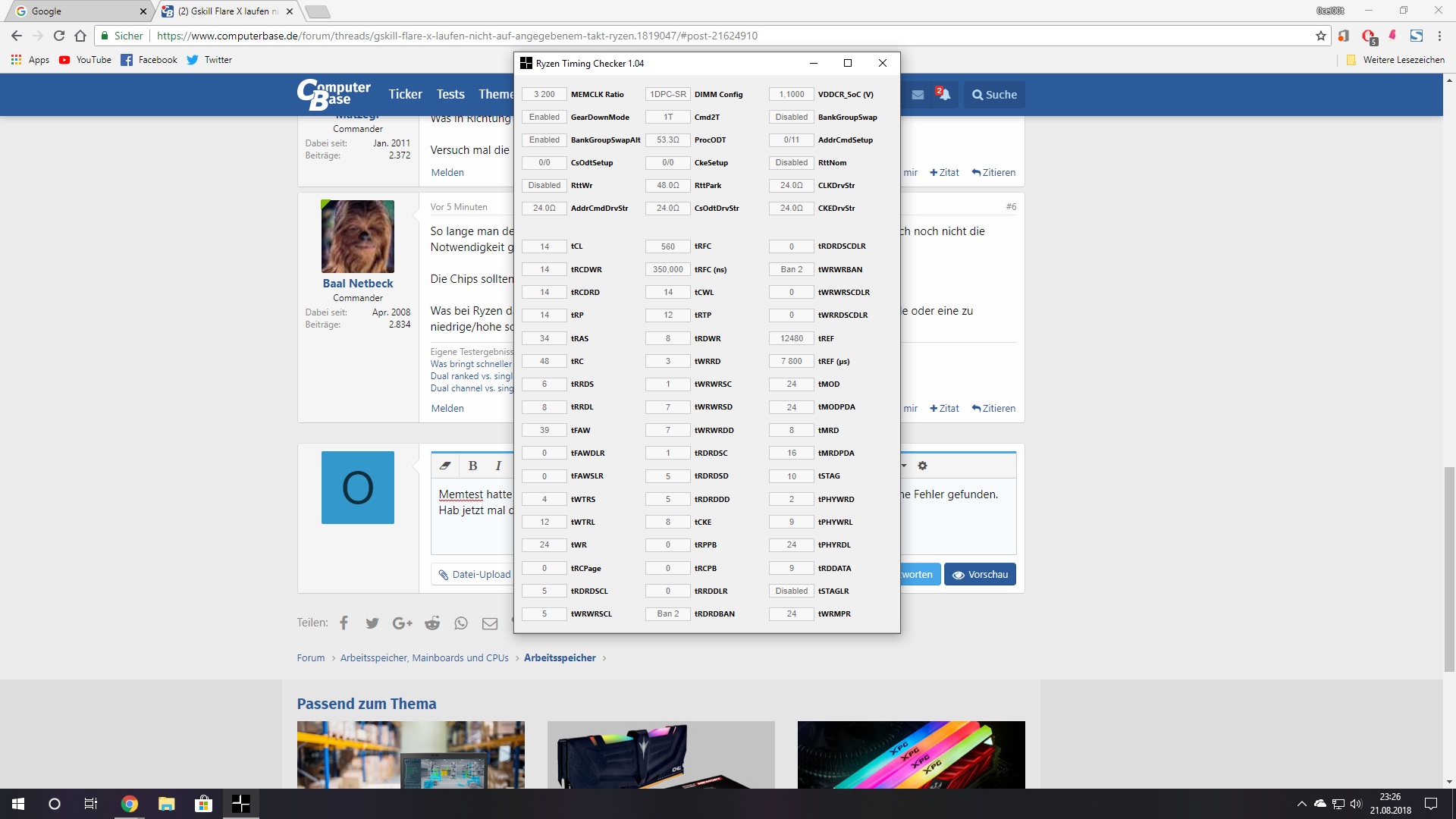1456x819 pixels.
Task: Open the Windows Start menu
Action: coord(18,804)
